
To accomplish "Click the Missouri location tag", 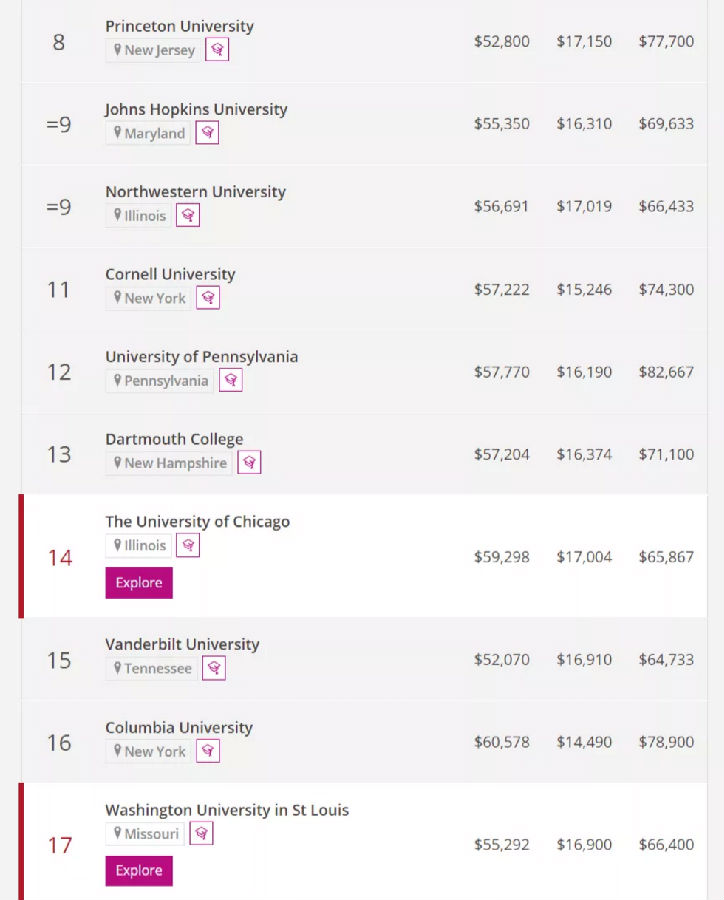I will coord(146,833).
